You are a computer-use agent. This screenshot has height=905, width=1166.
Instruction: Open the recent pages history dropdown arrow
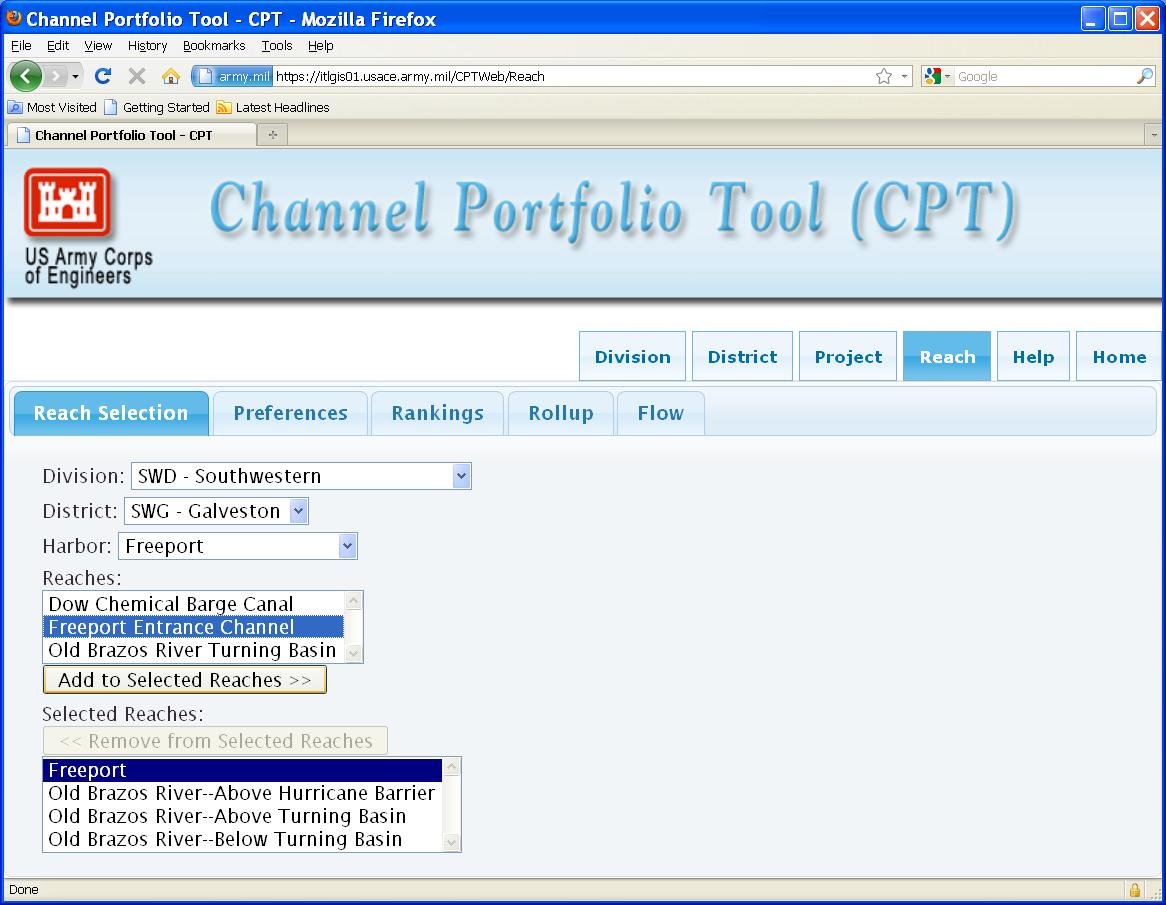pos(75,76)
